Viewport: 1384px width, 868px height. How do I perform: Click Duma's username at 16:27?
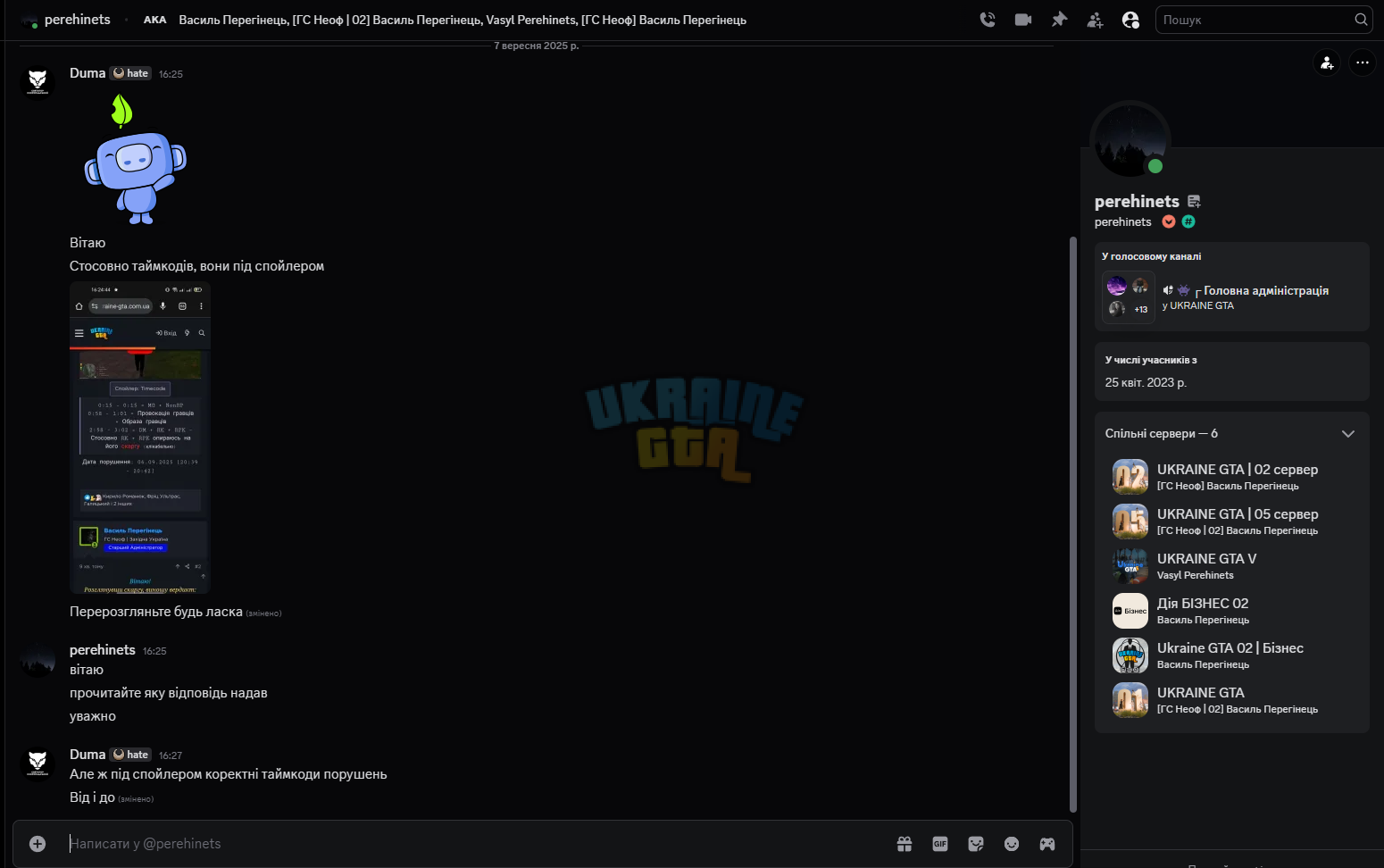pos(88,755)
